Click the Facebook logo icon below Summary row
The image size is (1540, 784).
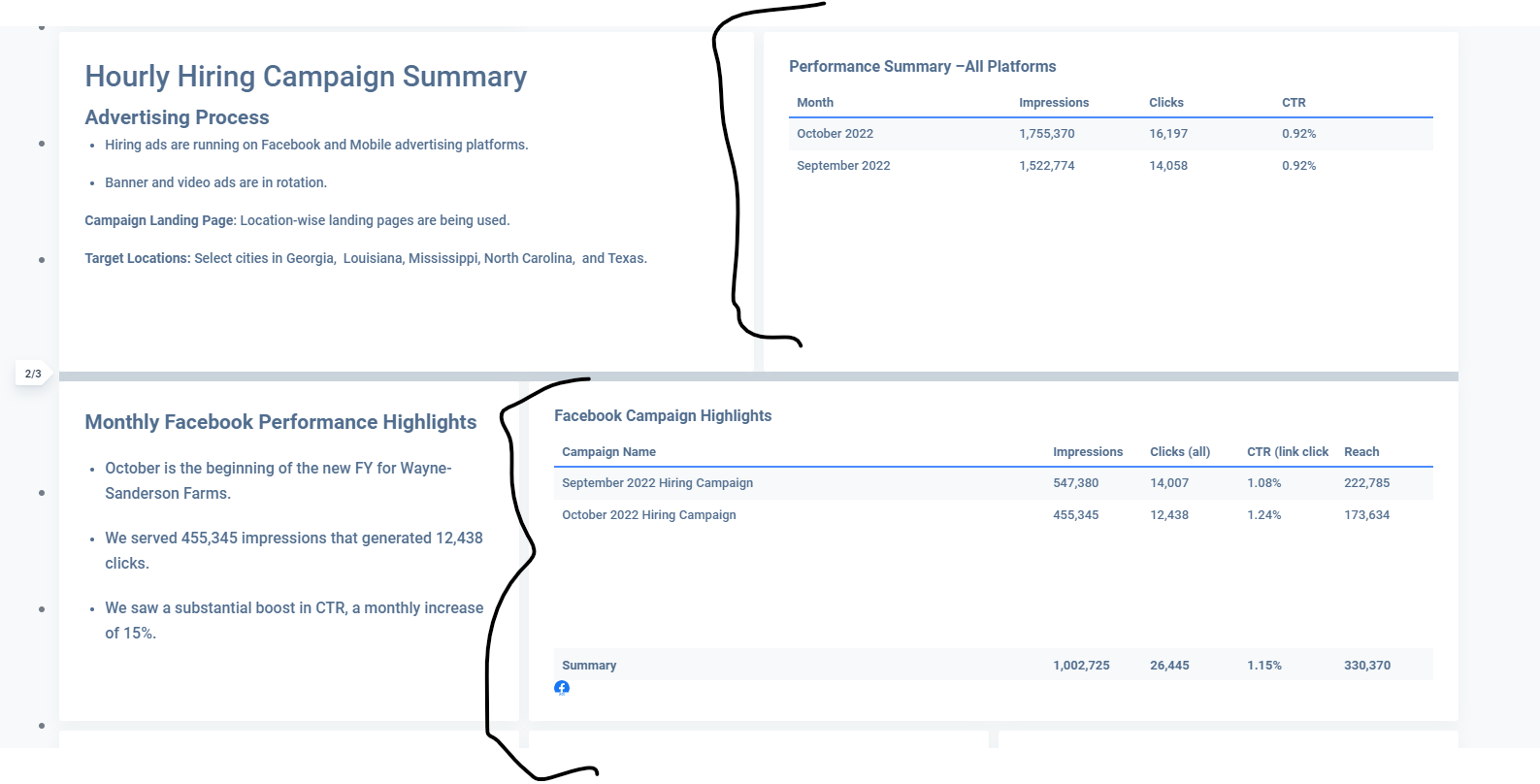562,688
